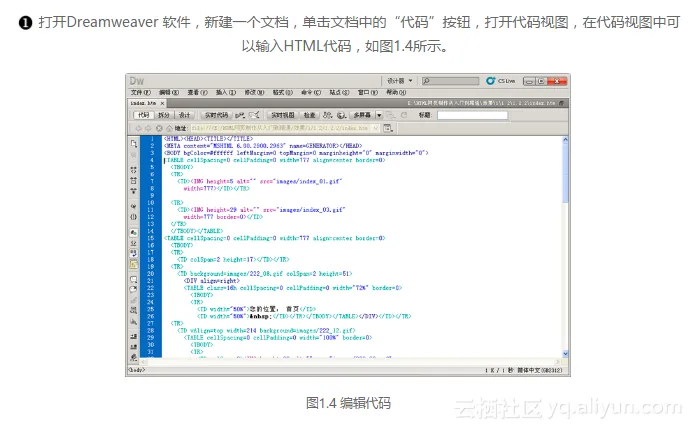693x430 pixels.
Task: Open the 文件(F) menu
Action: pos(141,93)
